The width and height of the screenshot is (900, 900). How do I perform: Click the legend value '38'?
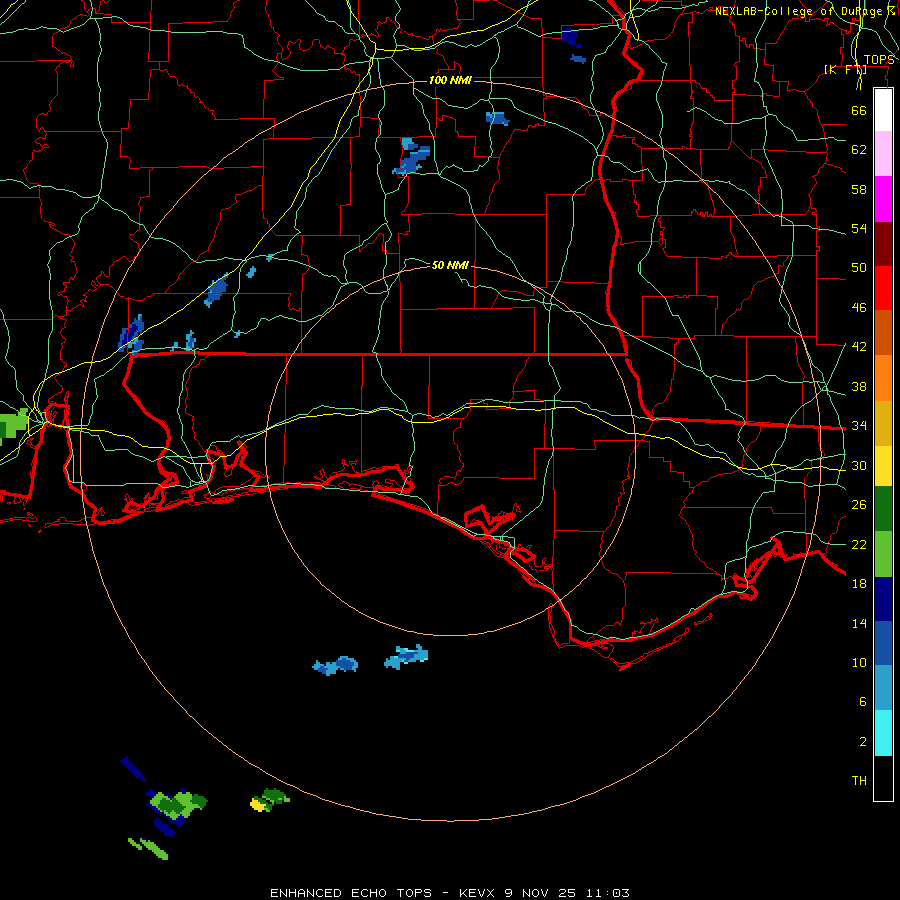point(859,386)
